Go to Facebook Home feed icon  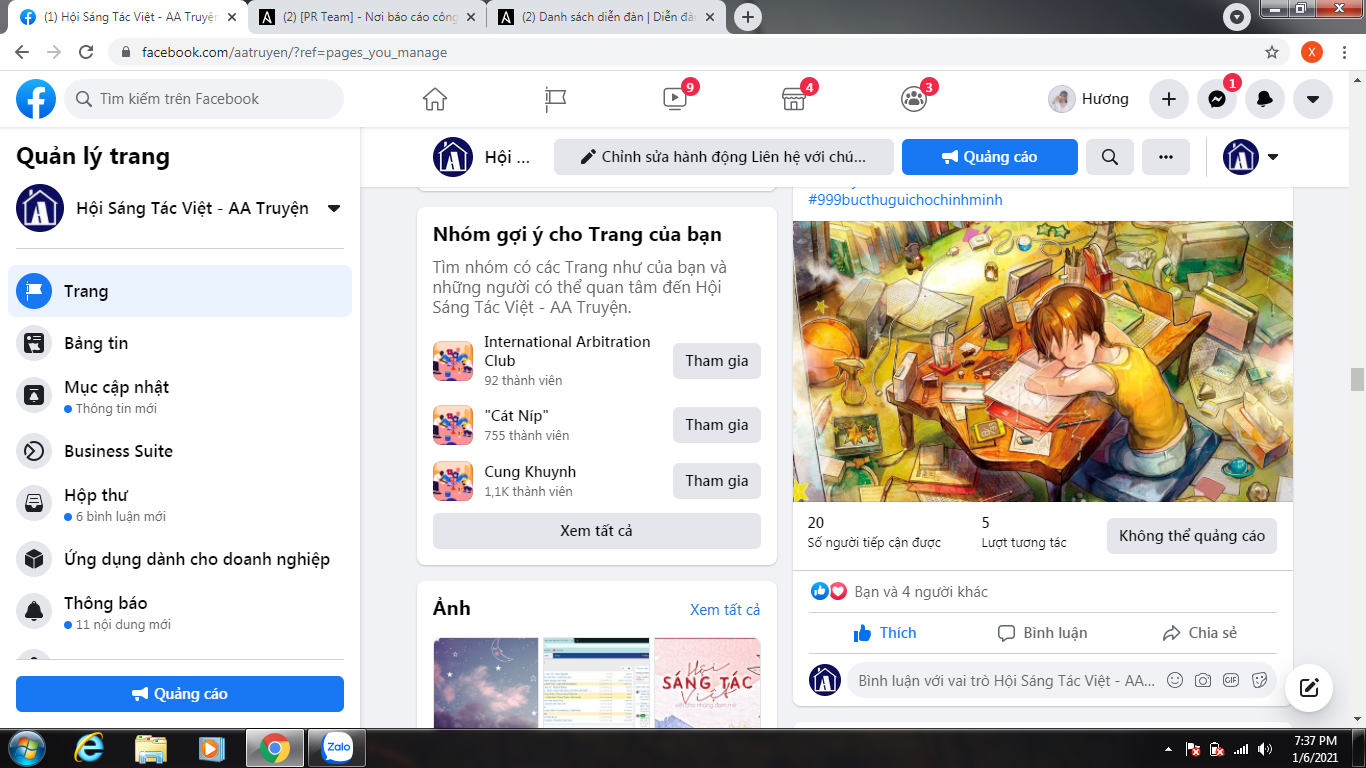[435, 99]
